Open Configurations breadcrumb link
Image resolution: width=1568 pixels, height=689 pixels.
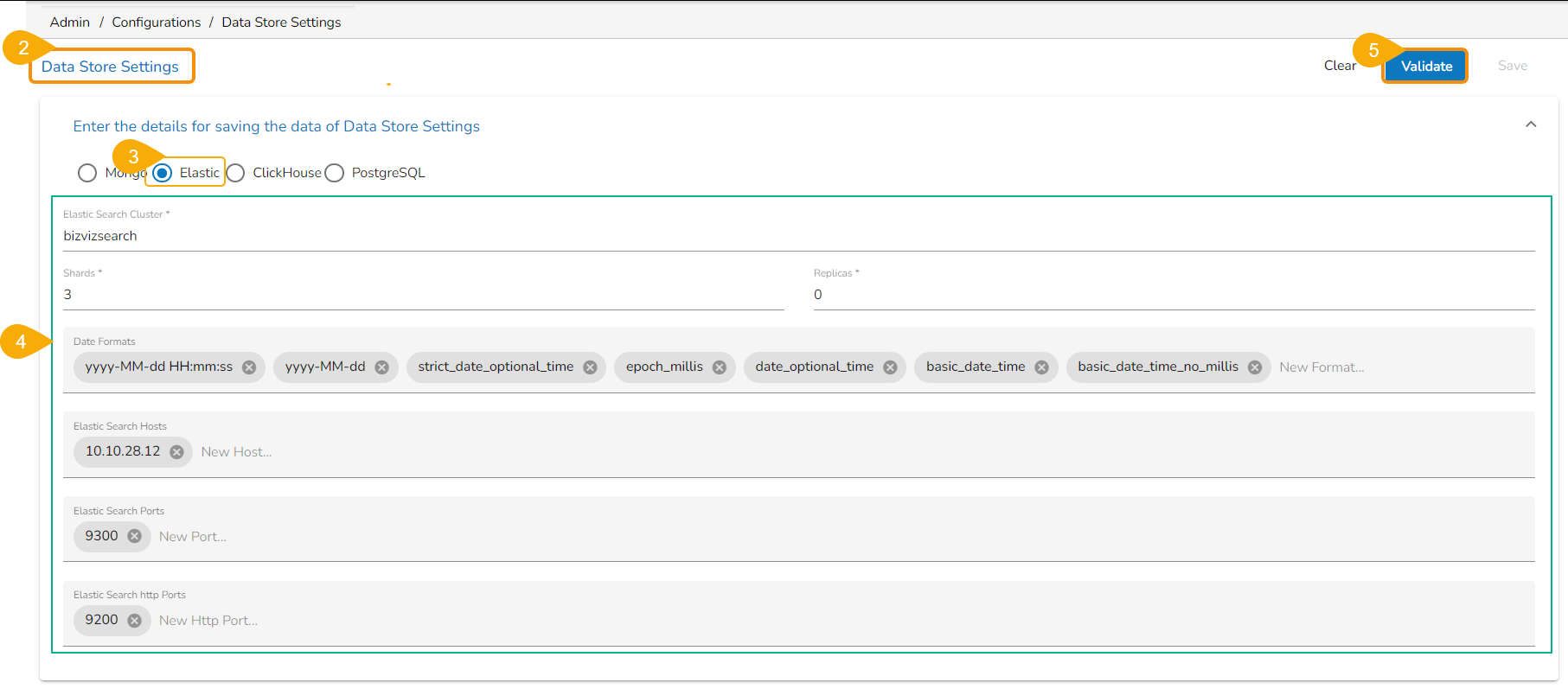pos(157,22)
